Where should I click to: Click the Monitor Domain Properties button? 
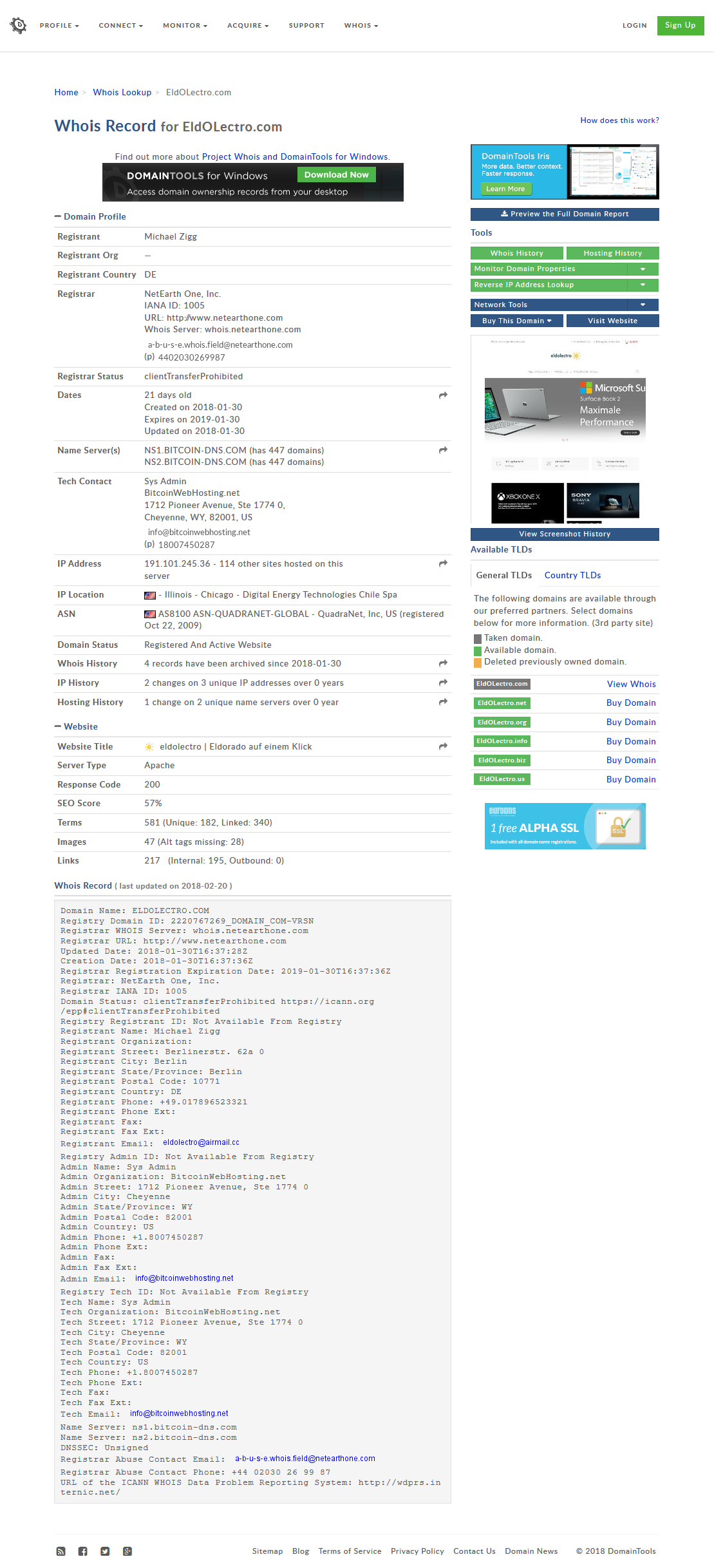point(549,269)
